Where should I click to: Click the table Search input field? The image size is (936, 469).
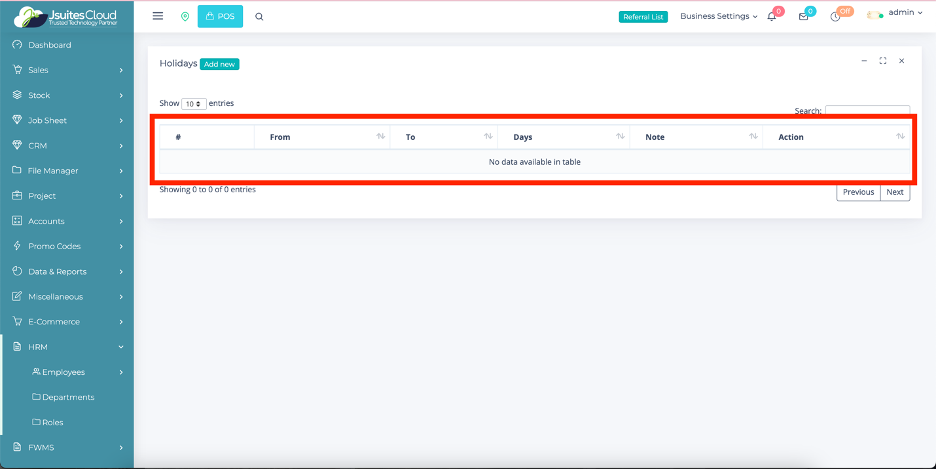click(867, 111)
